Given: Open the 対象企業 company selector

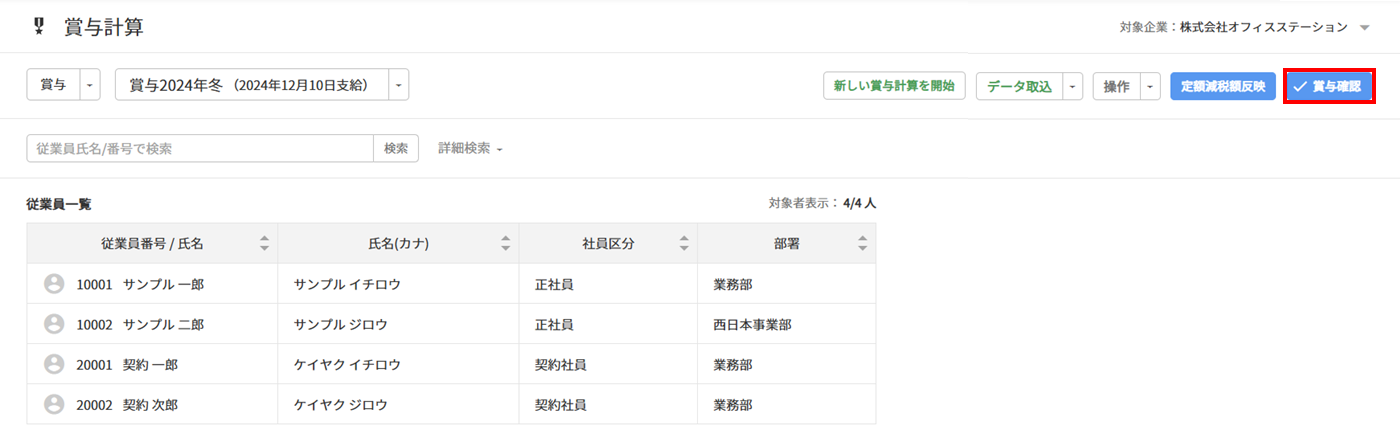Looking at the screenshot, I should click(1364, 28).
